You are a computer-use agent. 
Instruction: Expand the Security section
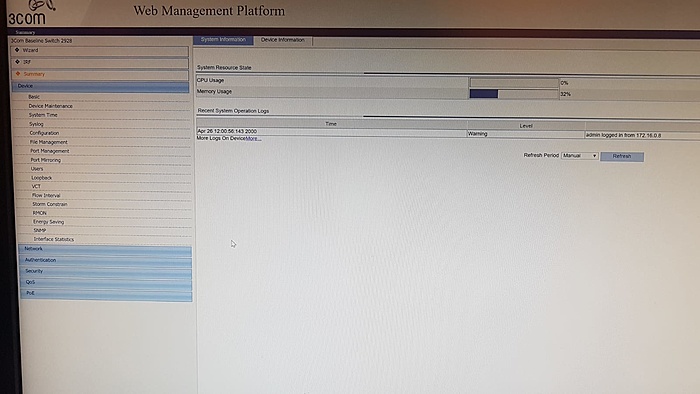(x=106, y=272)
